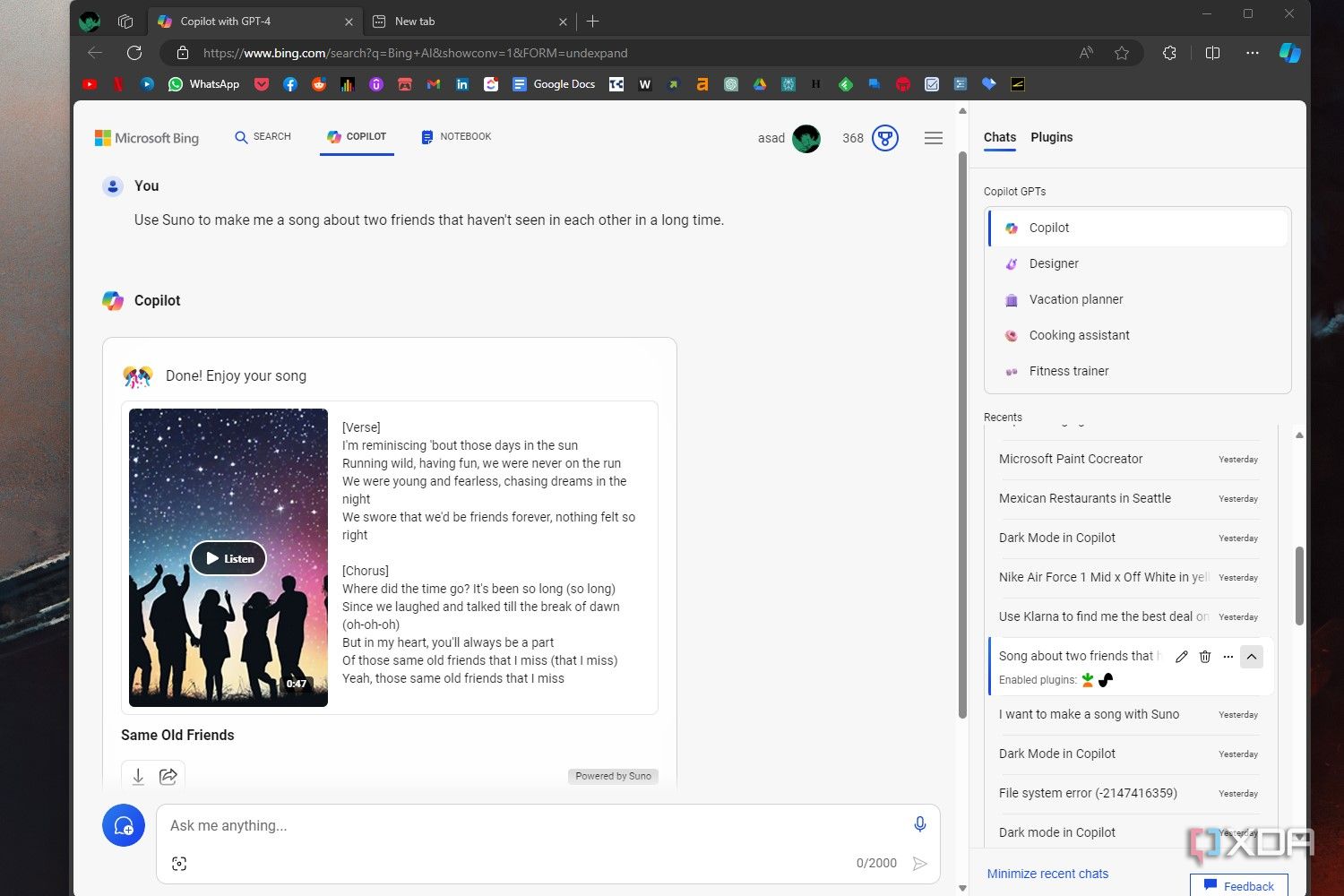The height and width of the screenshot is (896, 1344).
Task: Open the YouTube bookmark
Action: tap(90, 84)
